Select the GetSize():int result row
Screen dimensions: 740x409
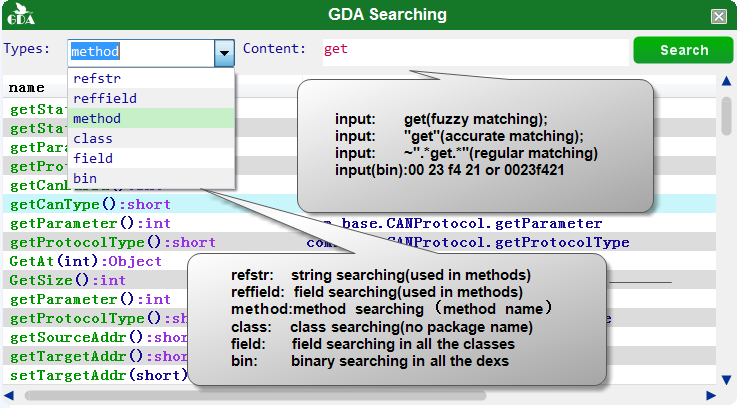pyautogui.click(x=67, y=280)
